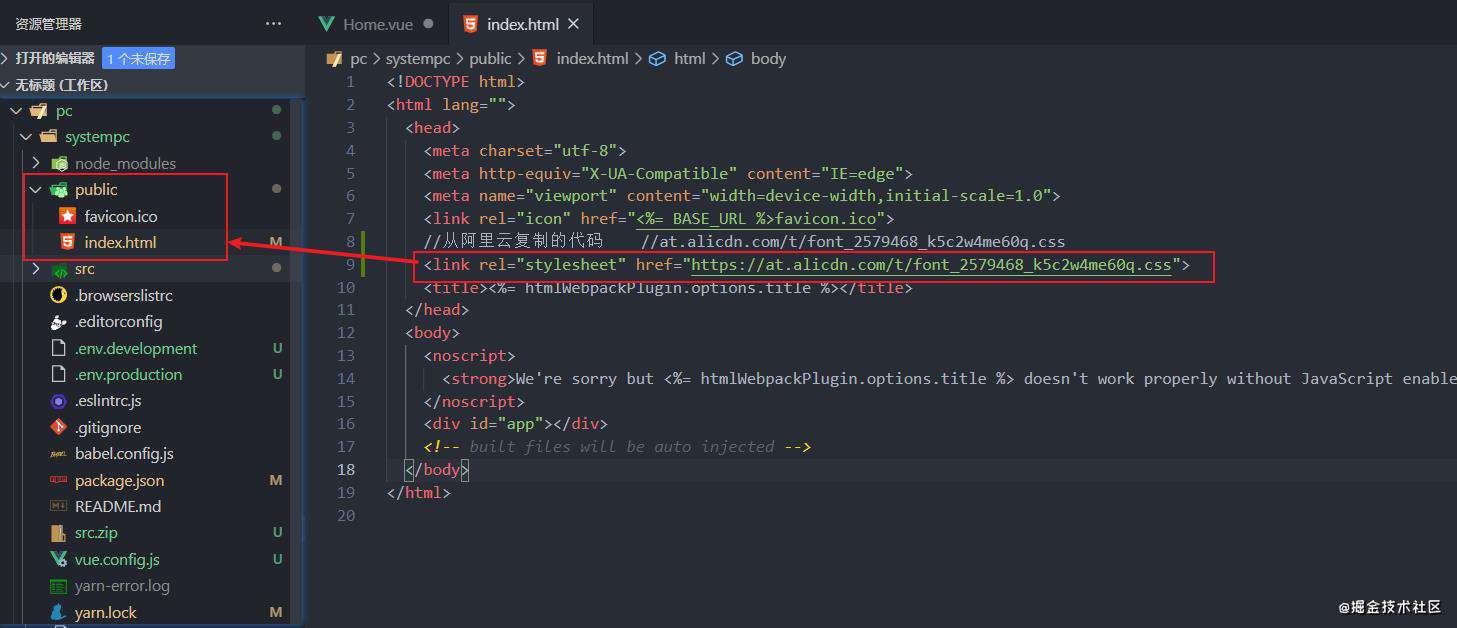Open the .gitignore file
The width and height of the screenshot is (1457, 628).
tap(108, 427)
